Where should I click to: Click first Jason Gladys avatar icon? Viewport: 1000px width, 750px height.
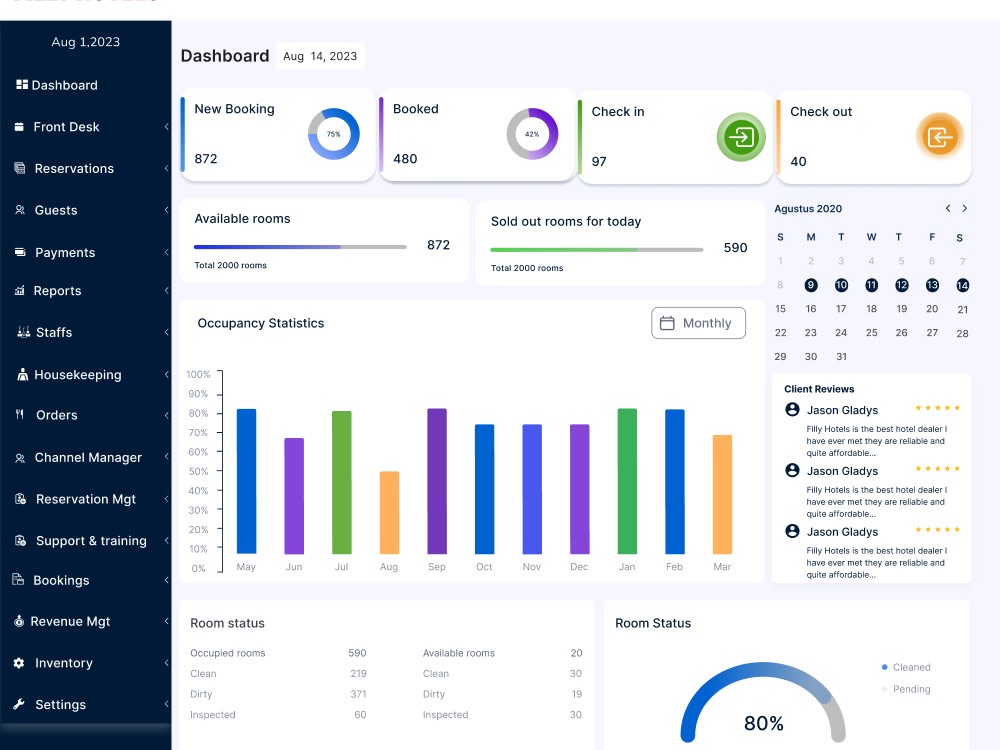792,409
